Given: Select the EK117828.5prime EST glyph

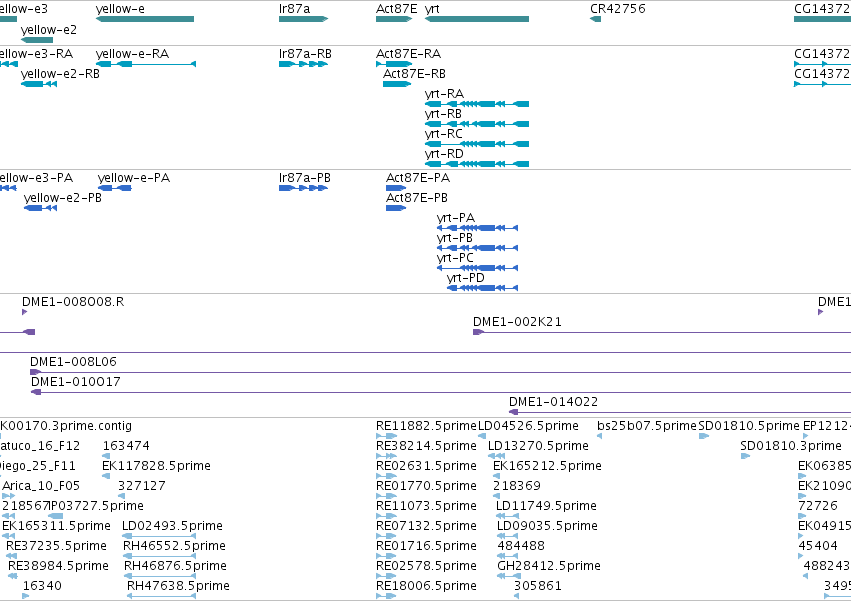Looking at the screenshot, I should [106, 476].
